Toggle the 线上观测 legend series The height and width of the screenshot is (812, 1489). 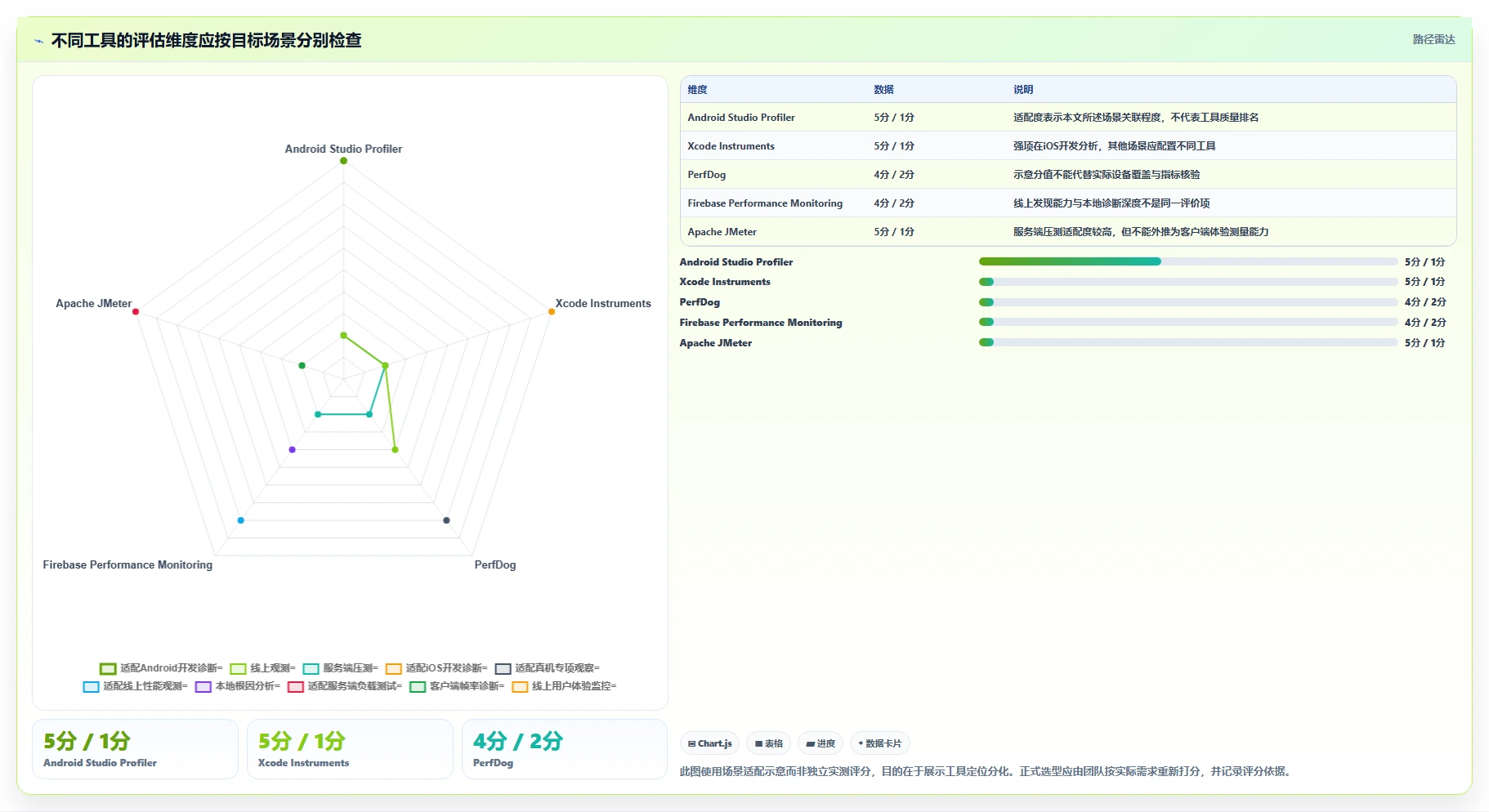pos(262,668)
